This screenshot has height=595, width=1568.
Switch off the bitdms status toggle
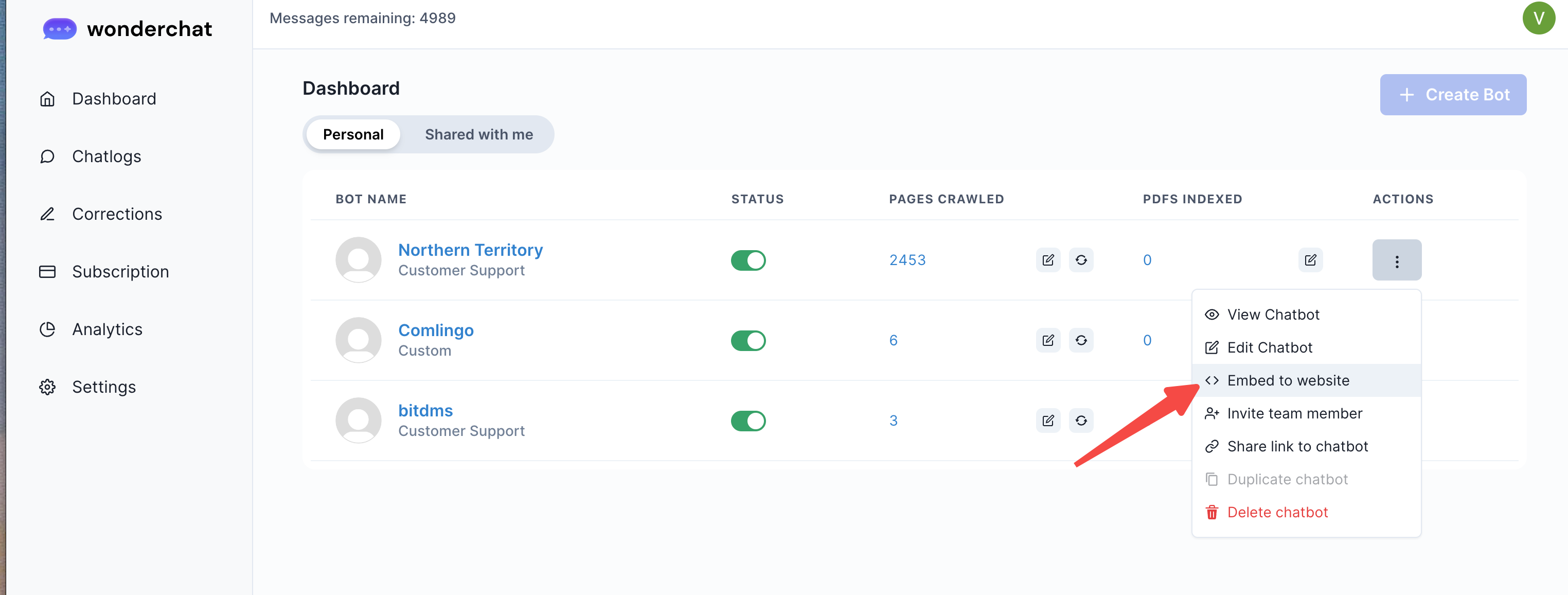pyautogui.click(x=747, y=421)
